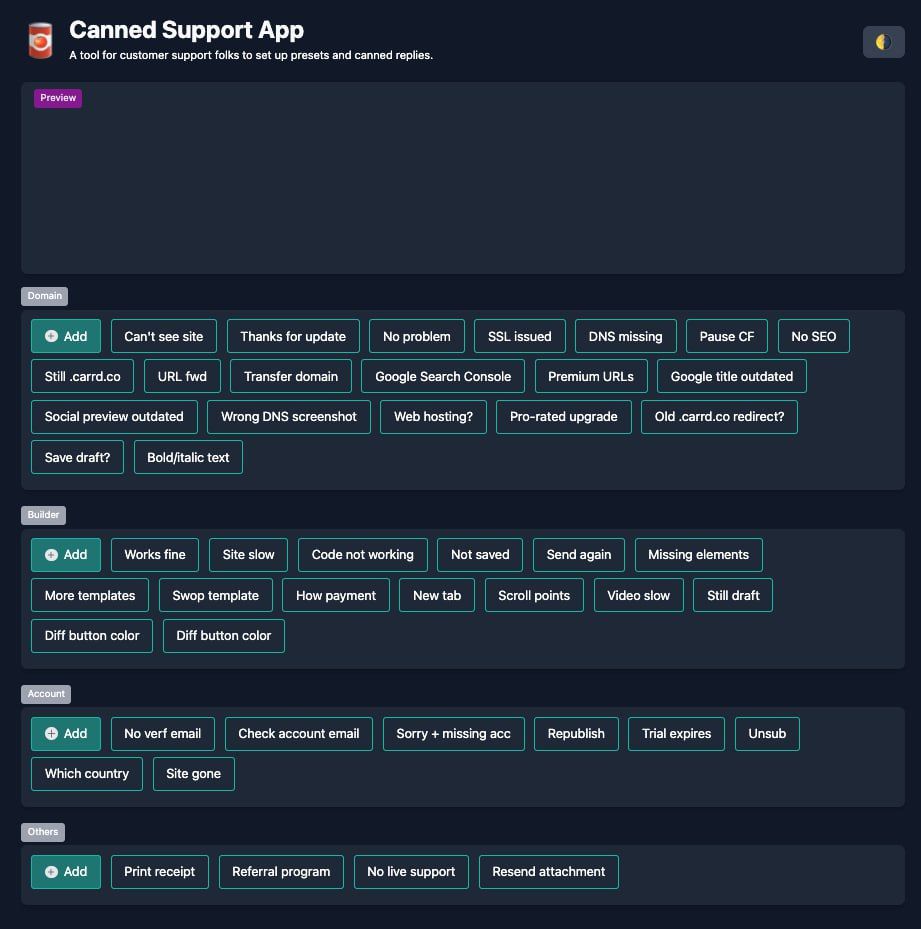Toggle the dark/light theme switch
This screenshot has height=929, width=921.
pyautogui.click(x=883, y=42)
